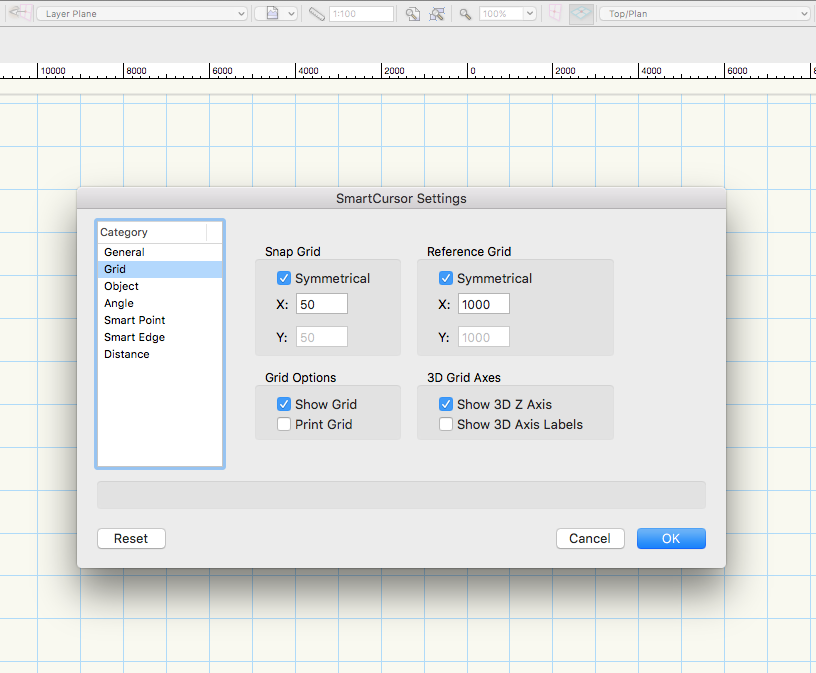Click the Fit to Objects toolbar icon
Viewport: 816px width, 673px height.
pyautogui.click(x=438, y=13)
